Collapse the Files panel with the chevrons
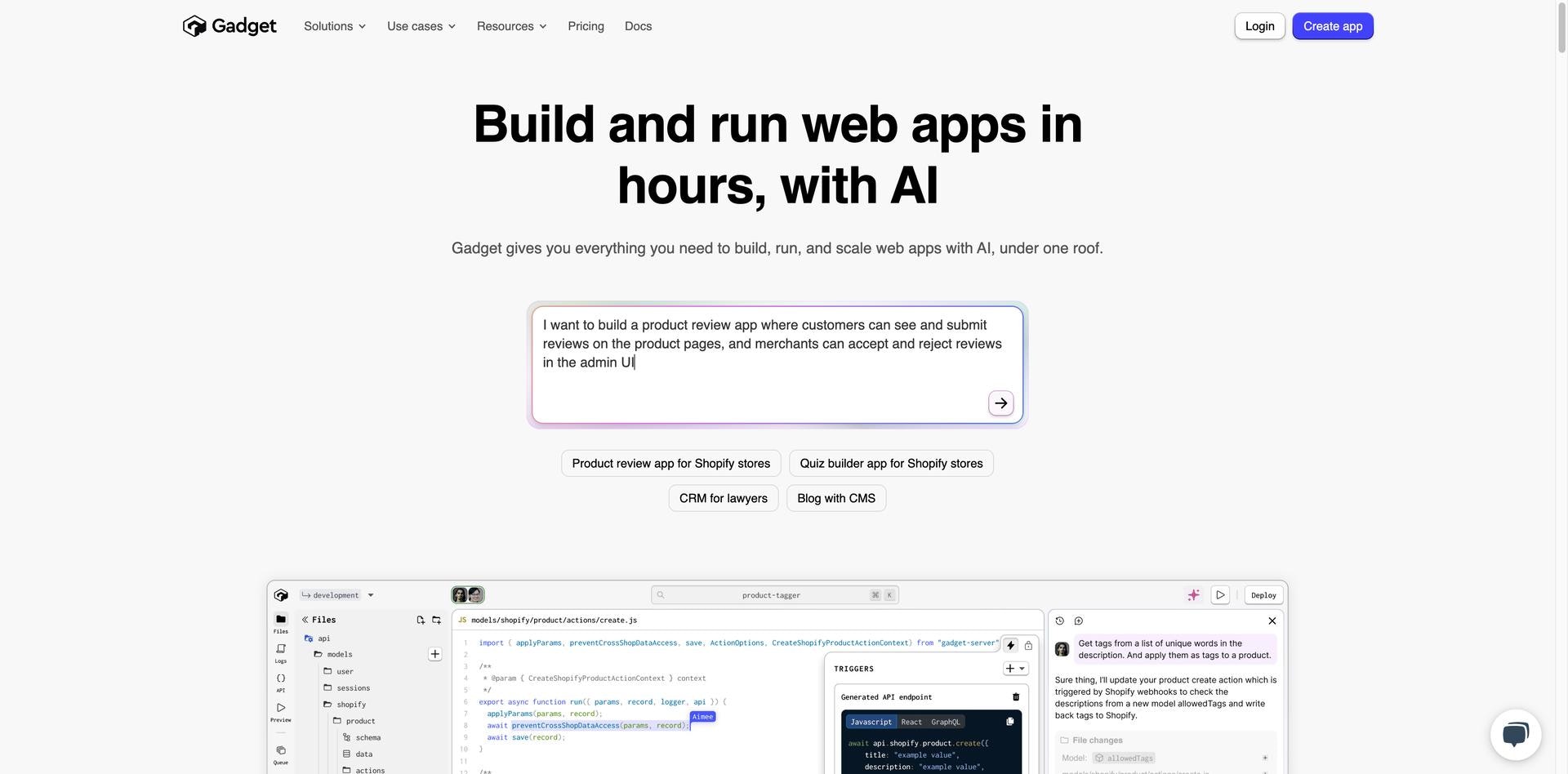This screenshot has height=774, width=1568. tap(305, 621)
